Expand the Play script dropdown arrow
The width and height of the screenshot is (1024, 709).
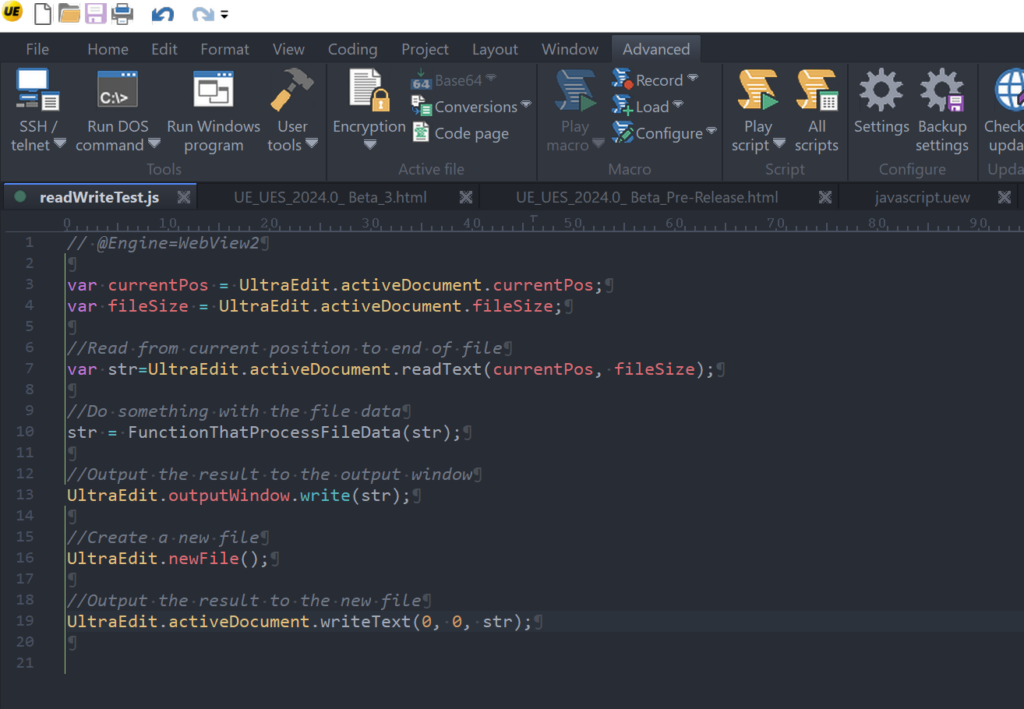779,142
